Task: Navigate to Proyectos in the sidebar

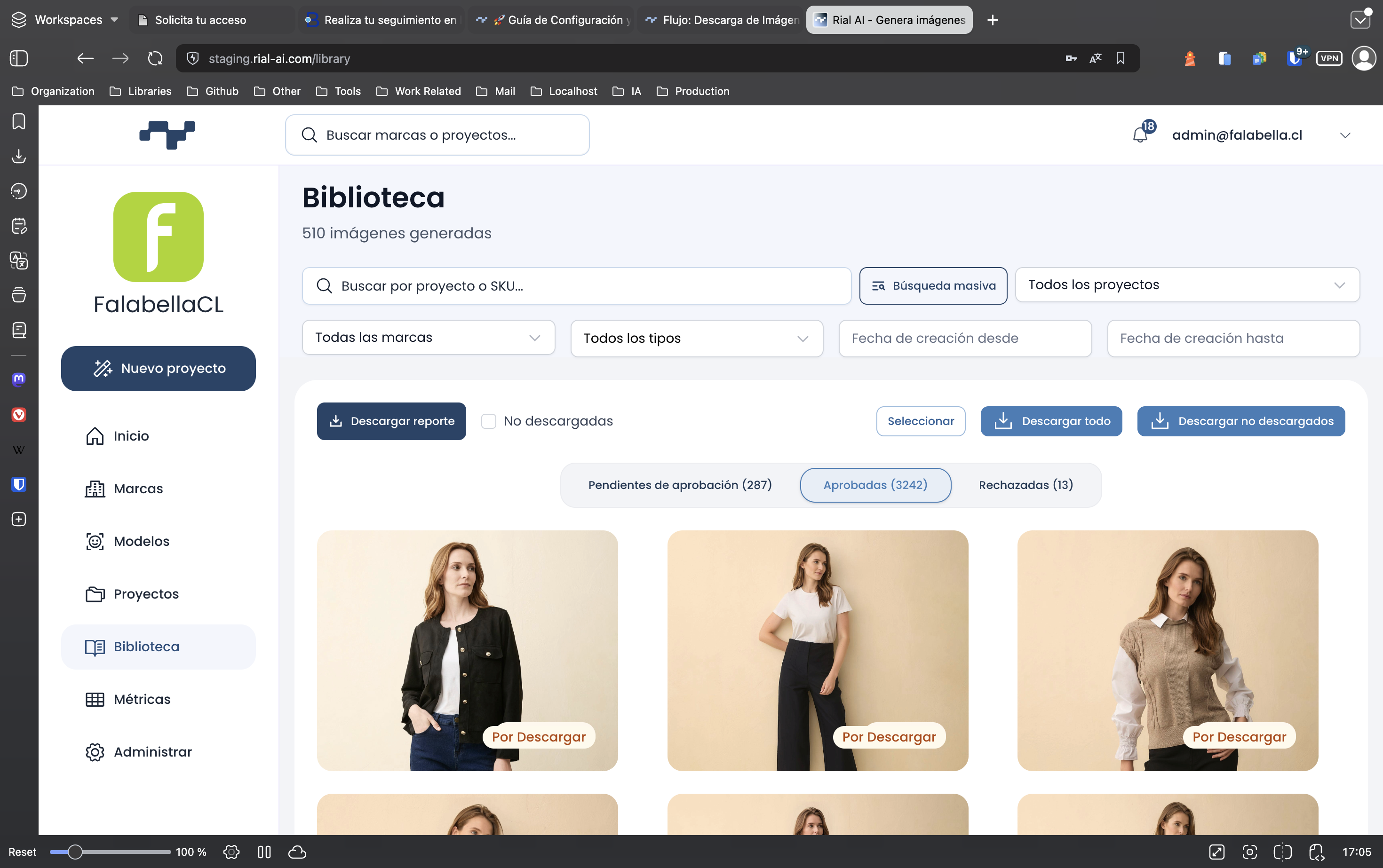Action: tap(159, 594)
